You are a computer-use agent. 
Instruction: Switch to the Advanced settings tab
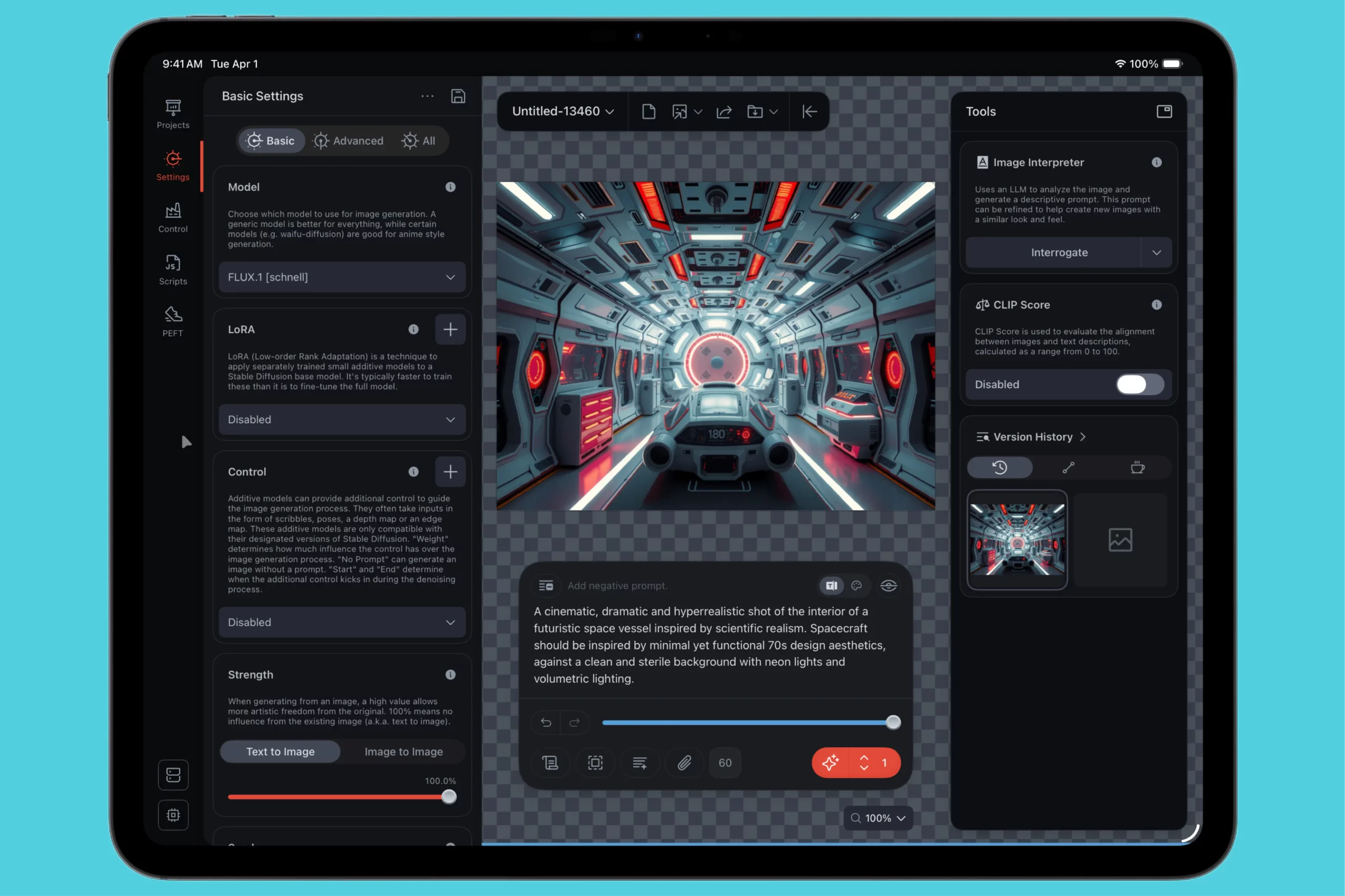348,141
